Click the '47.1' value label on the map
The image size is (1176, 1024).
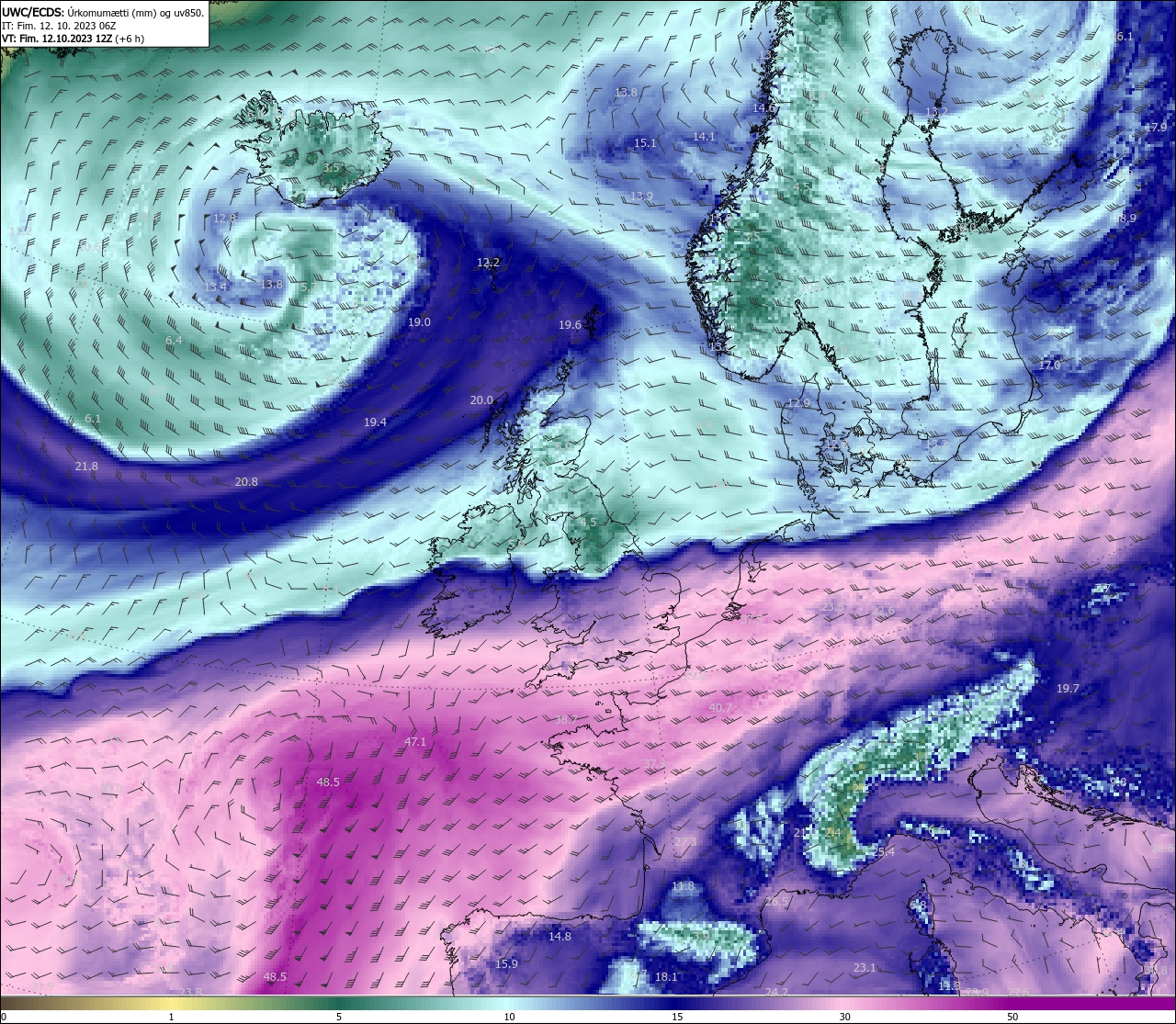(x=415, y=742)
